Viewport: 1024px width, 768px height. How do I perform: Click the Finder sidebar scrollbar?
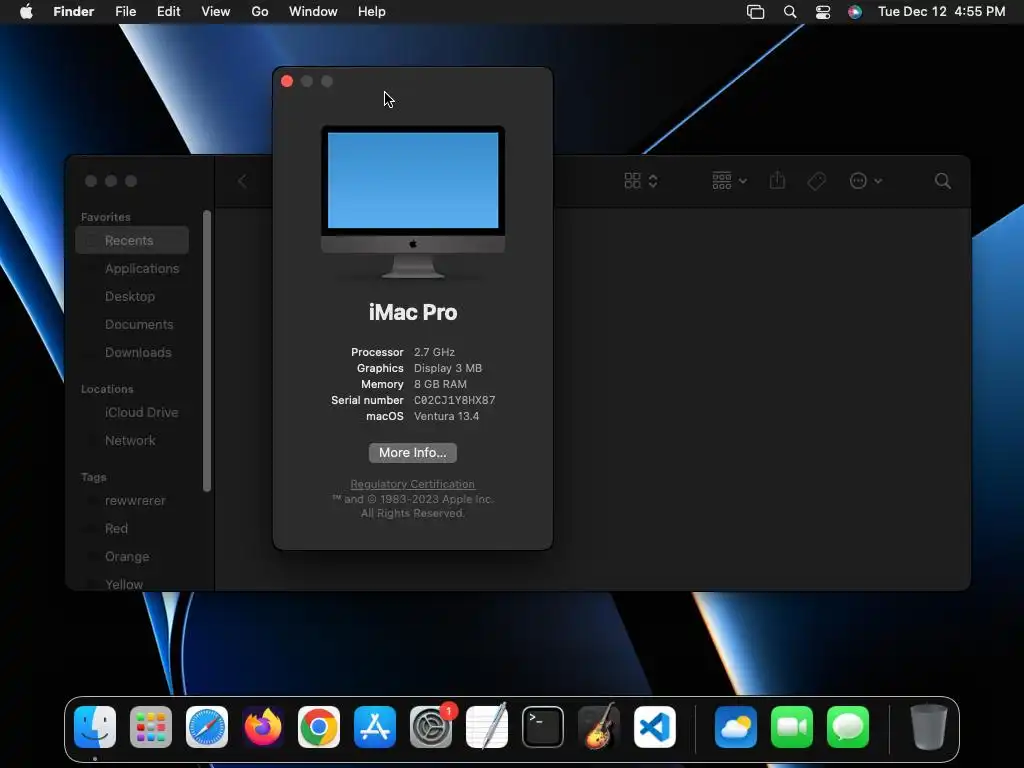pyautogui.click(x=207, y=351)
